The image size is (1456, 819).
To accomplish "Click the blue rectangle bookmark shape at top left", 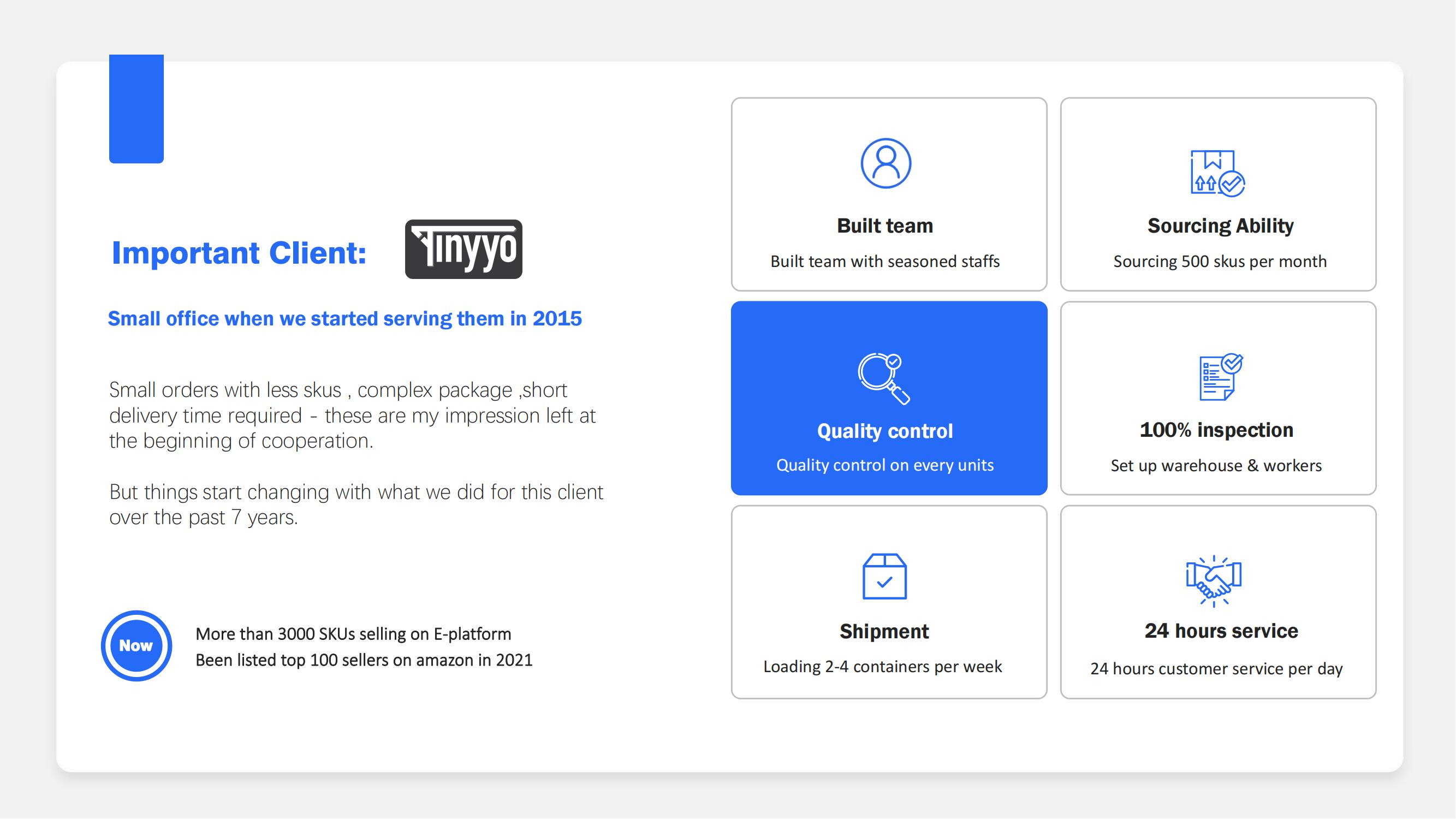I will [136, 109].
